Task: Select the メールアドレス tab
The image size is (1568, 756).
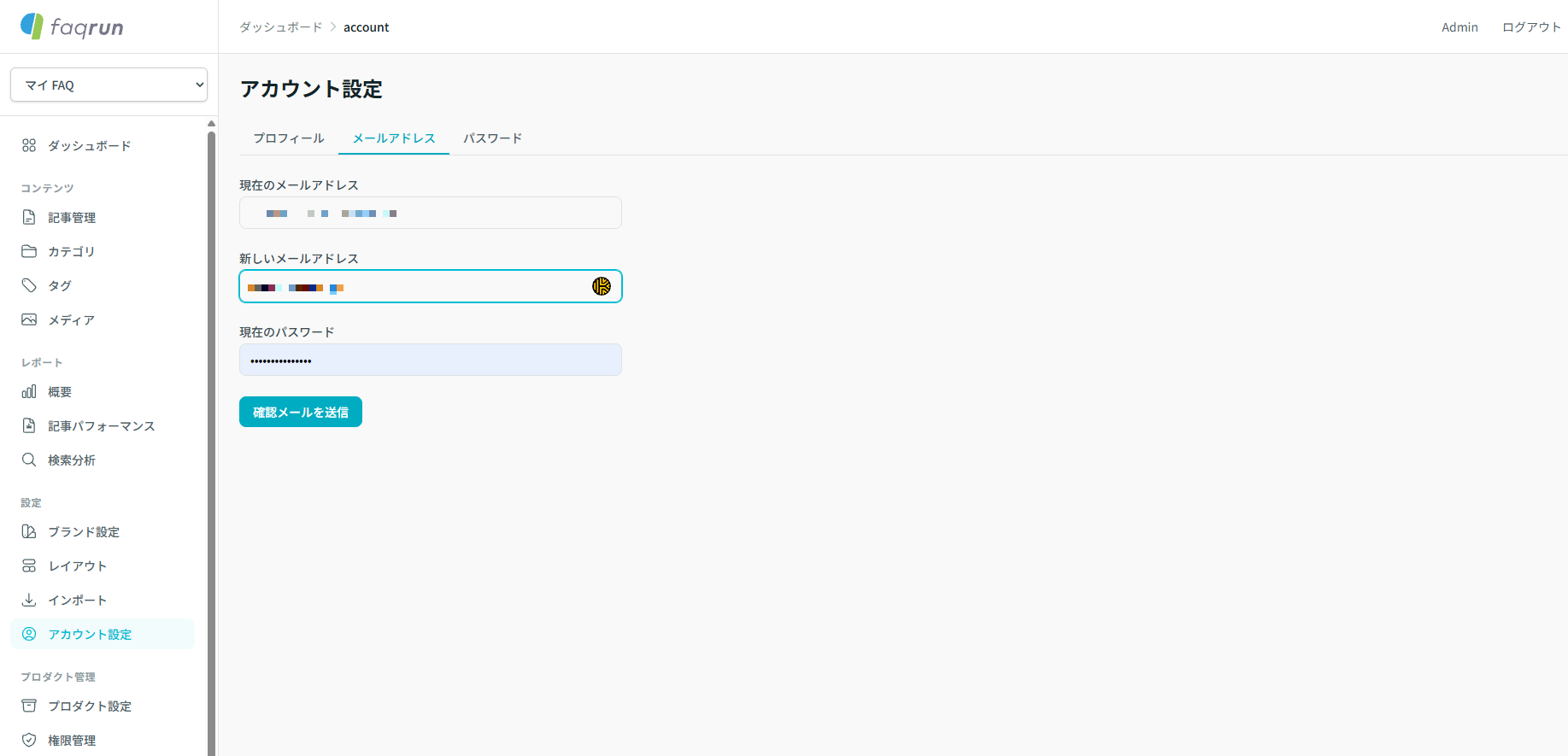Action: [x=394, y=138]
